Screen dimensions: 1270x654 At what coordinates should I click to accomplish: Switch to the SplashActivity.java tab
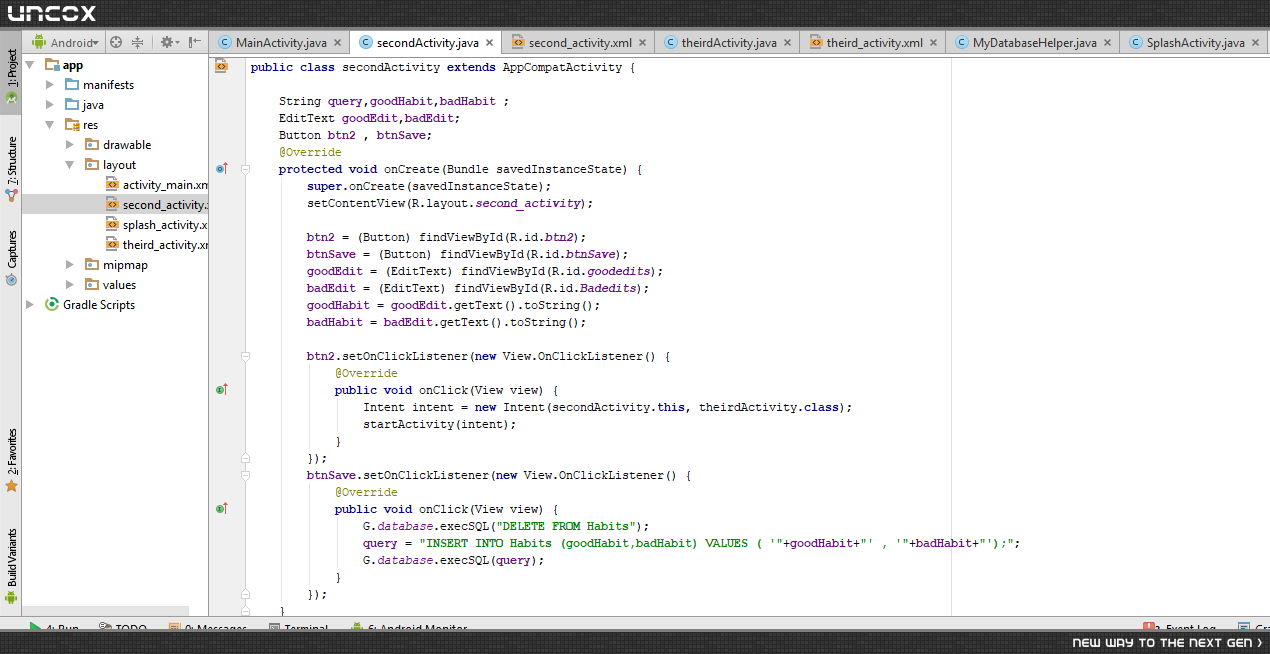point(1194,42)
